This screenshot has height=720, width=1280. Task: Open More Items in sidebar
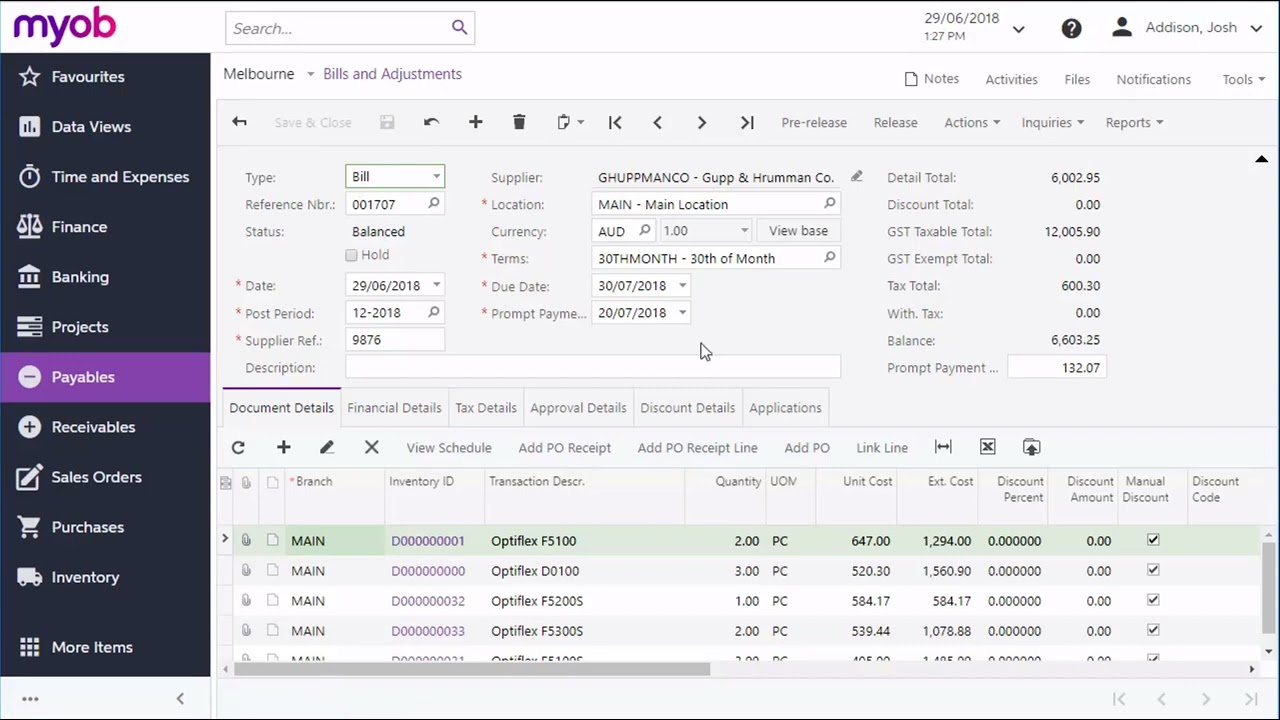[x=105, y=647]
